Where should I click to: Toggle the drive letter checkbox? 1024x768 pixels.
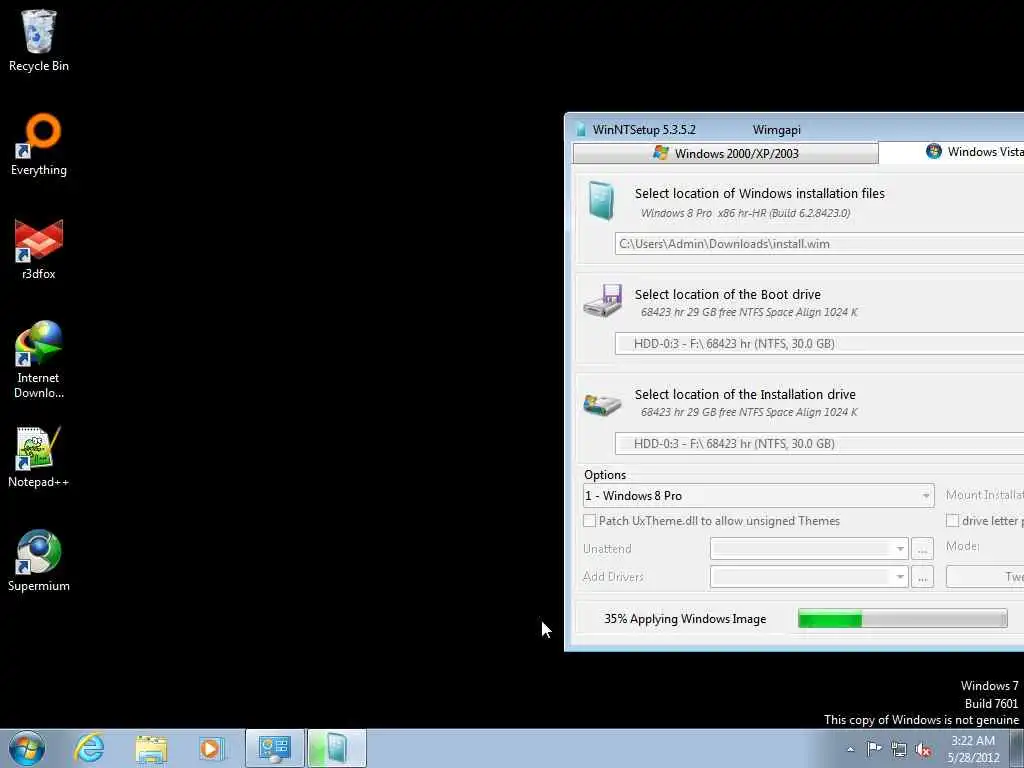tap(952, 520)
